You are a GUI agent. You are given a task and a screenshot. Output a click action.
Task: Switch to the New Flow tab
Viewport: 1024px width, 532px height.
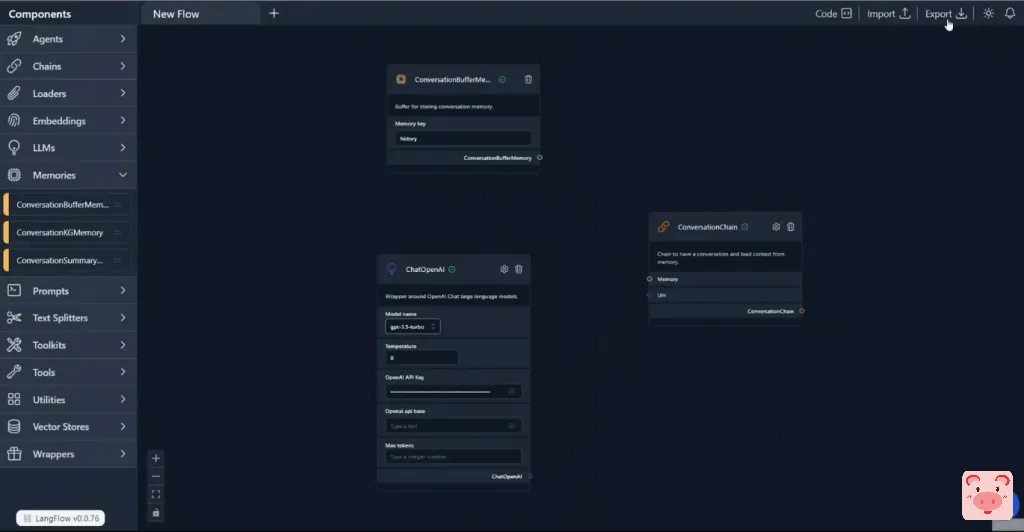click(200, 14)
